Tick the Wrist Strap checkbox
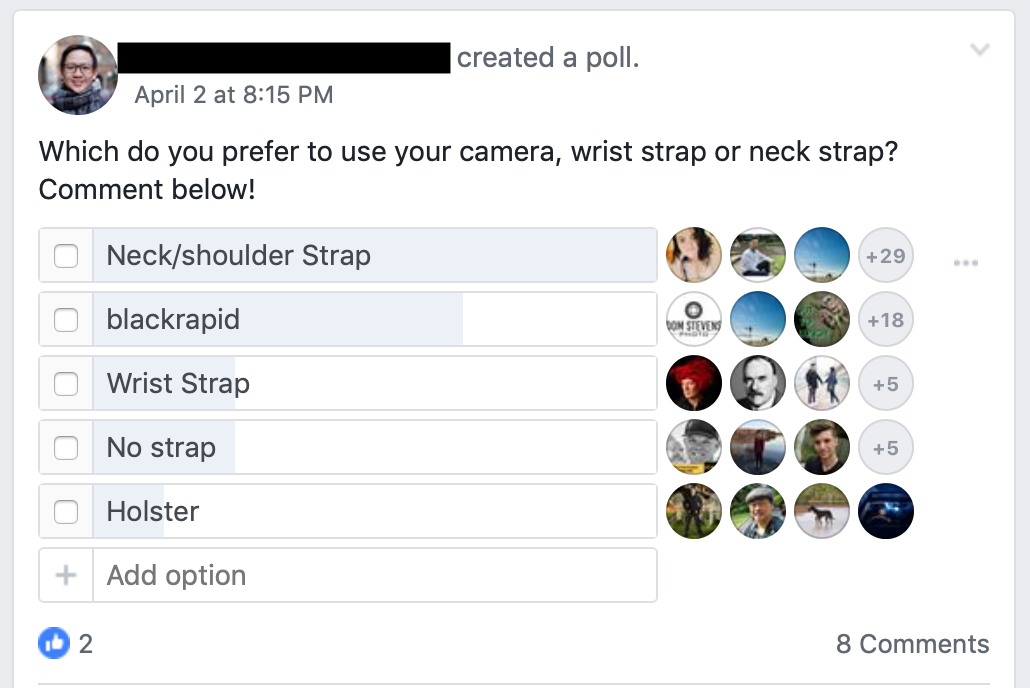 click(66, 384)
